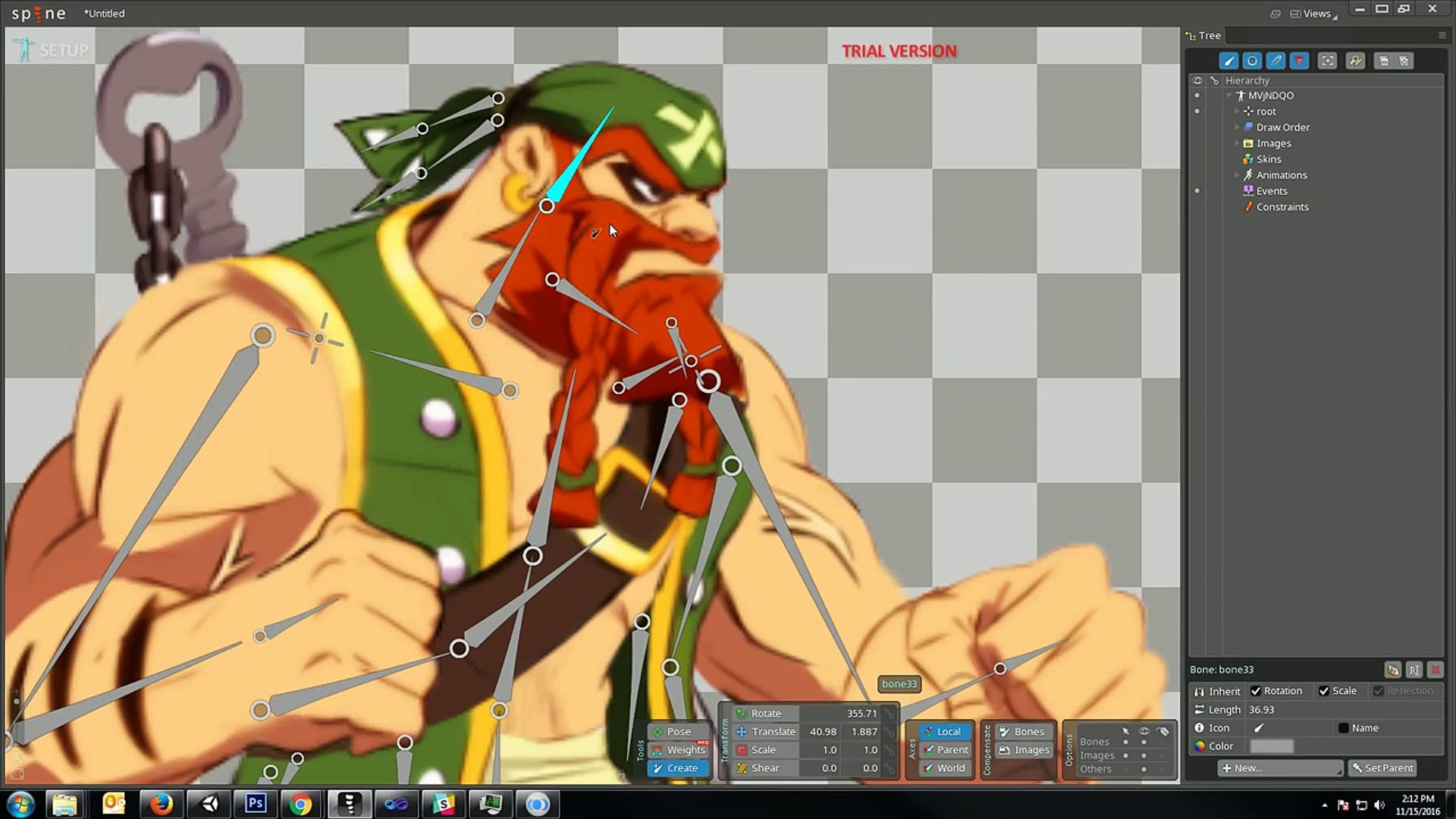Click the expand-all icon in Tree toolbar
Screen dimensions: 1456x819
[x=1404, y=61]
